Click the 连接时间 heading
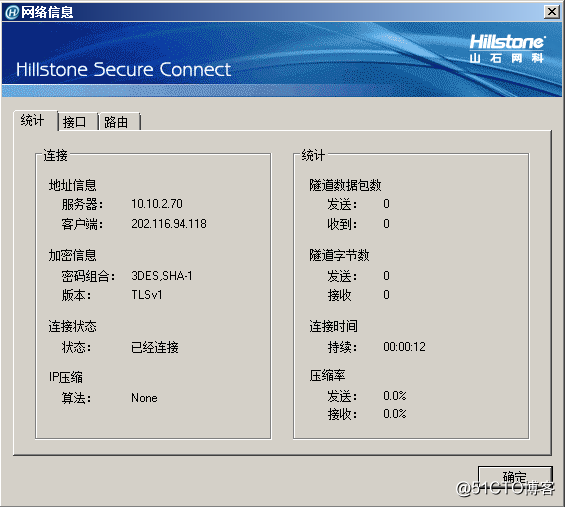The image size is (565, 507). coord(333,326)
